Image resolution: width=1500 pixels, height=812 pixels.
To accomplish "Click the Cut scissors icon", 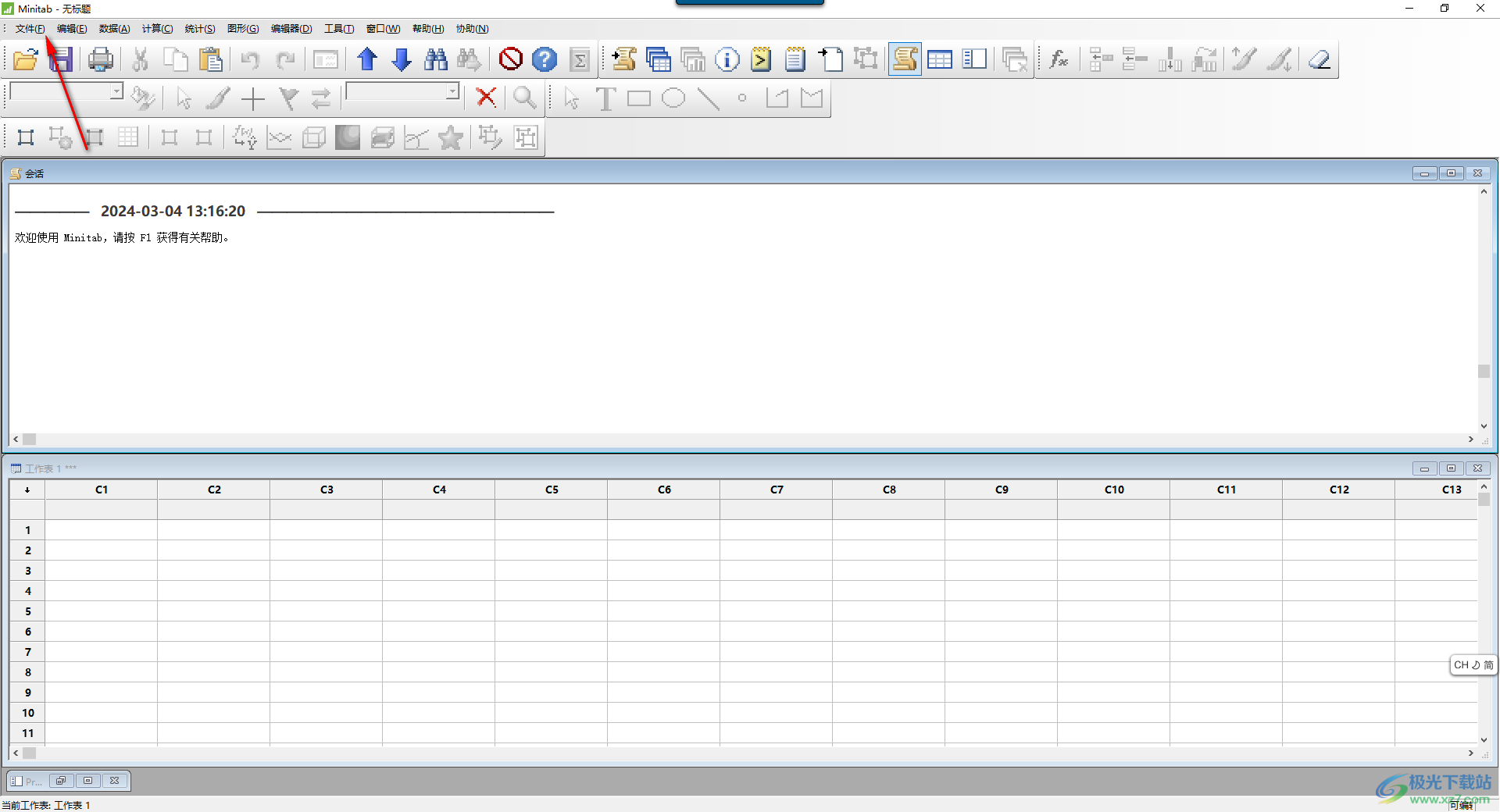I will (x=141, y=59).
